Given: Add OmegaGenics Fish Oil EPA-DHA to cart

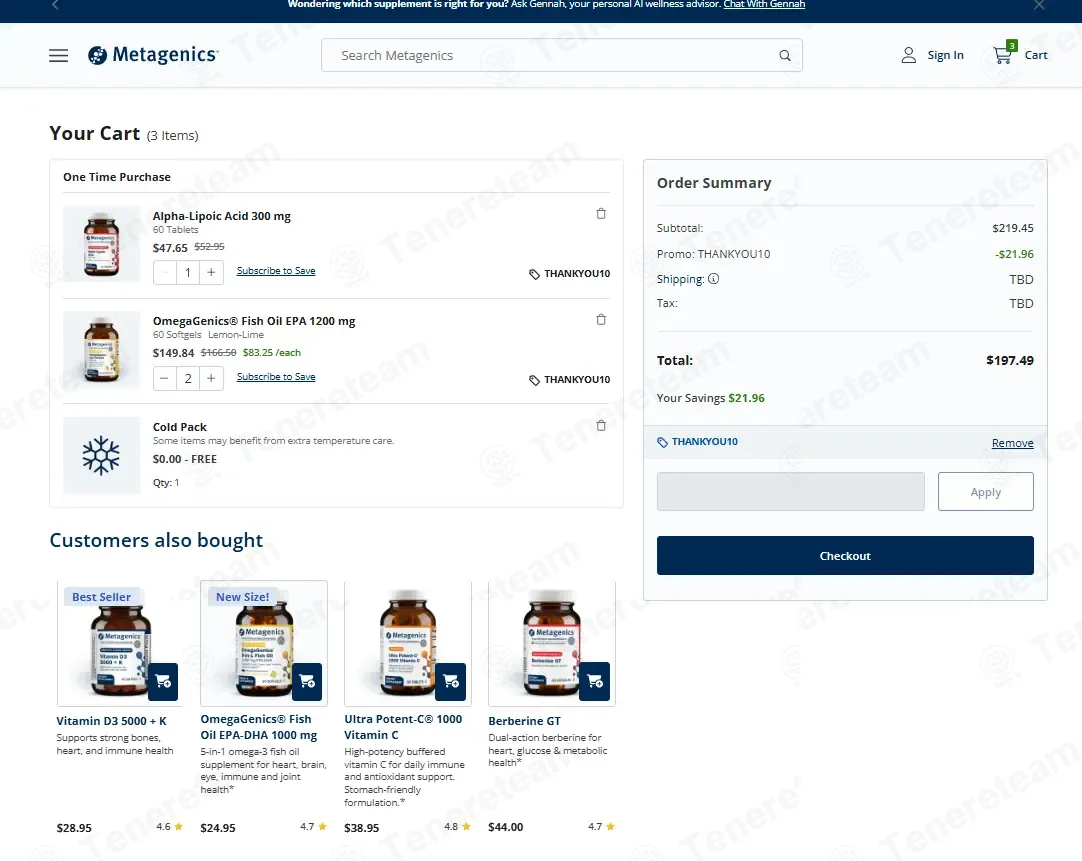Looking at the screenshot, I should (307, 682).
